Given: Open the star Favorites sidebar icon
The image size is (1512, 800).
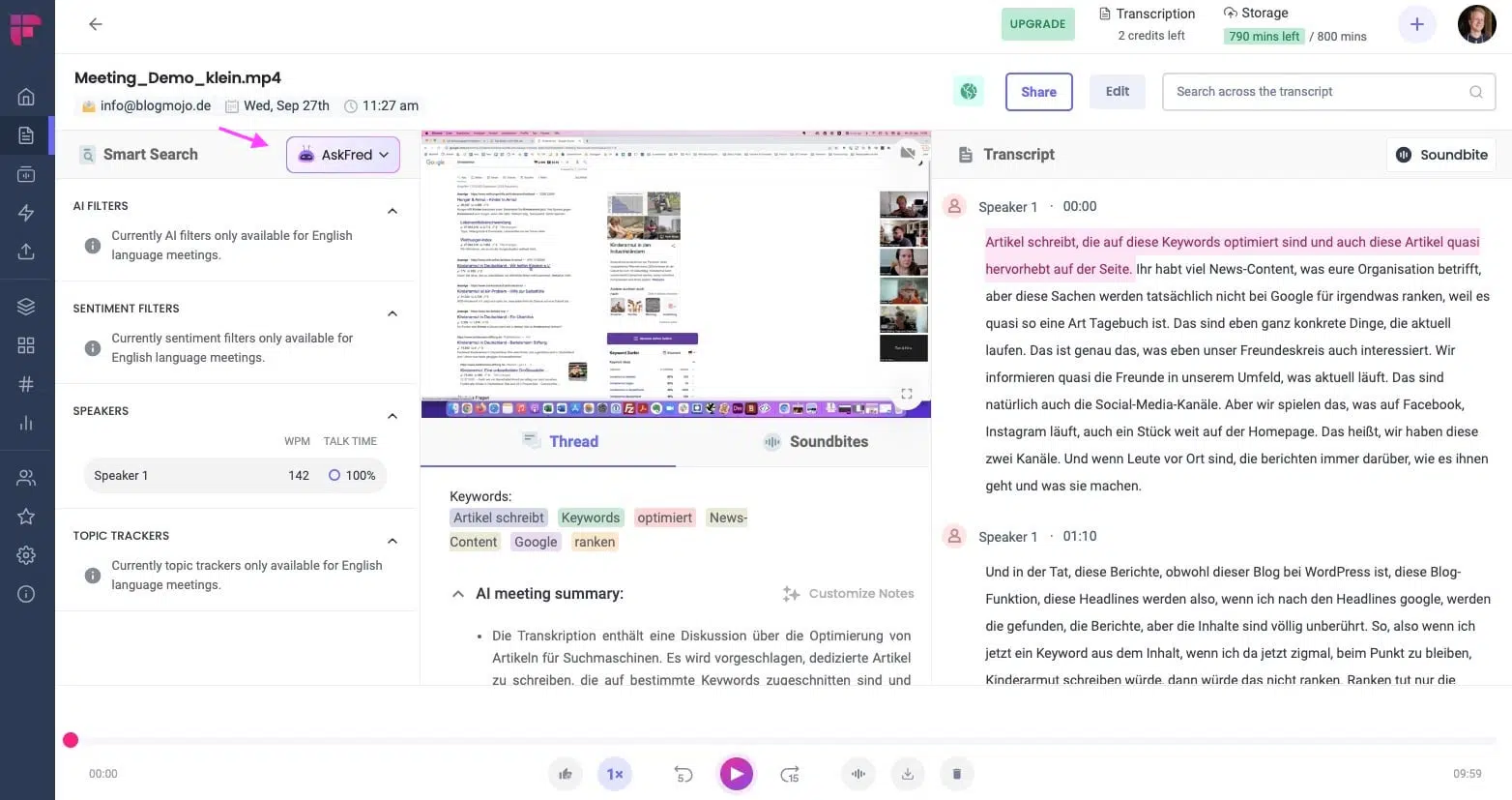Looking at the screenshot, I should (26, 517).
